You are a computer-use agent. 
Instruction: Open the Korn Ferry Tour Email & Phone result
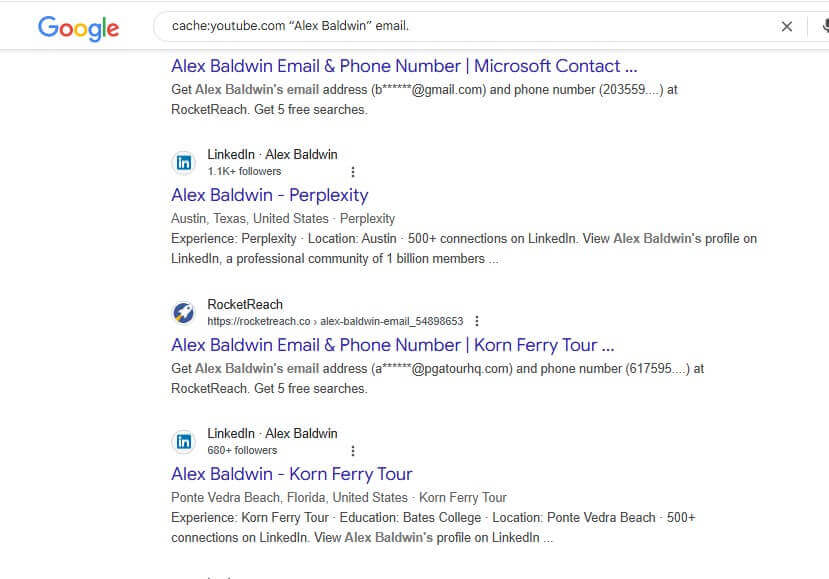click(x=392, y=345)
